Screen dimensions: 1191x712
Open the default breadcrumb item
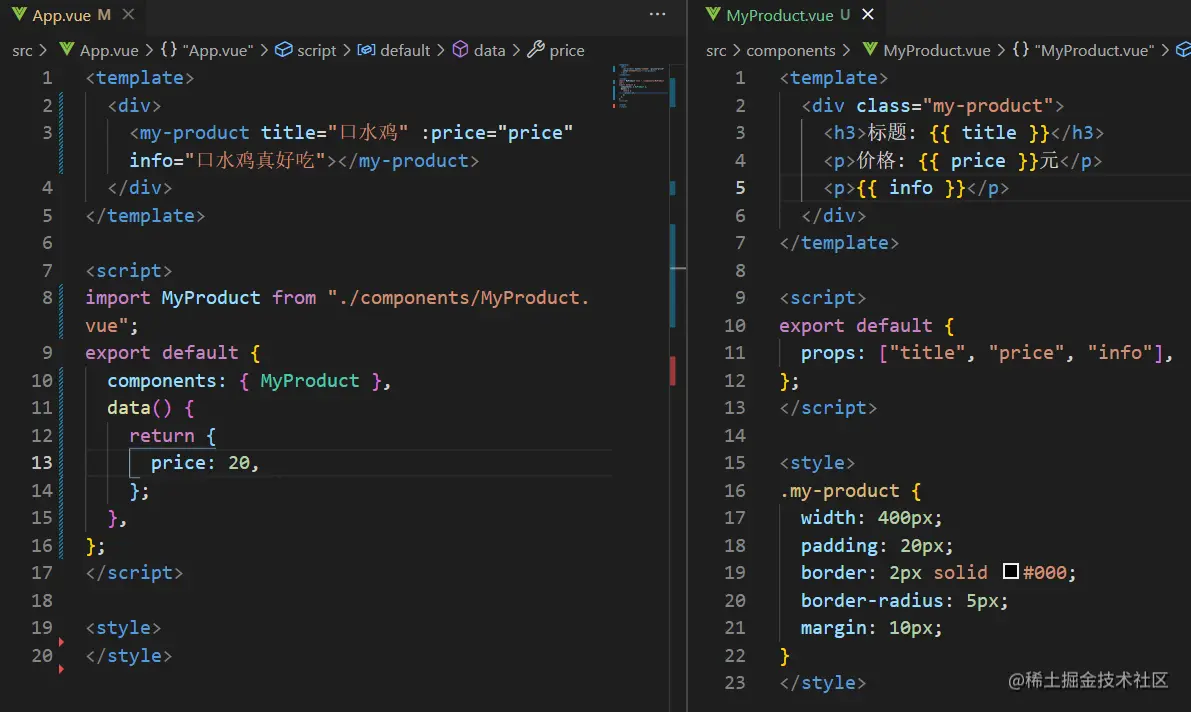(x=405, y=50)
